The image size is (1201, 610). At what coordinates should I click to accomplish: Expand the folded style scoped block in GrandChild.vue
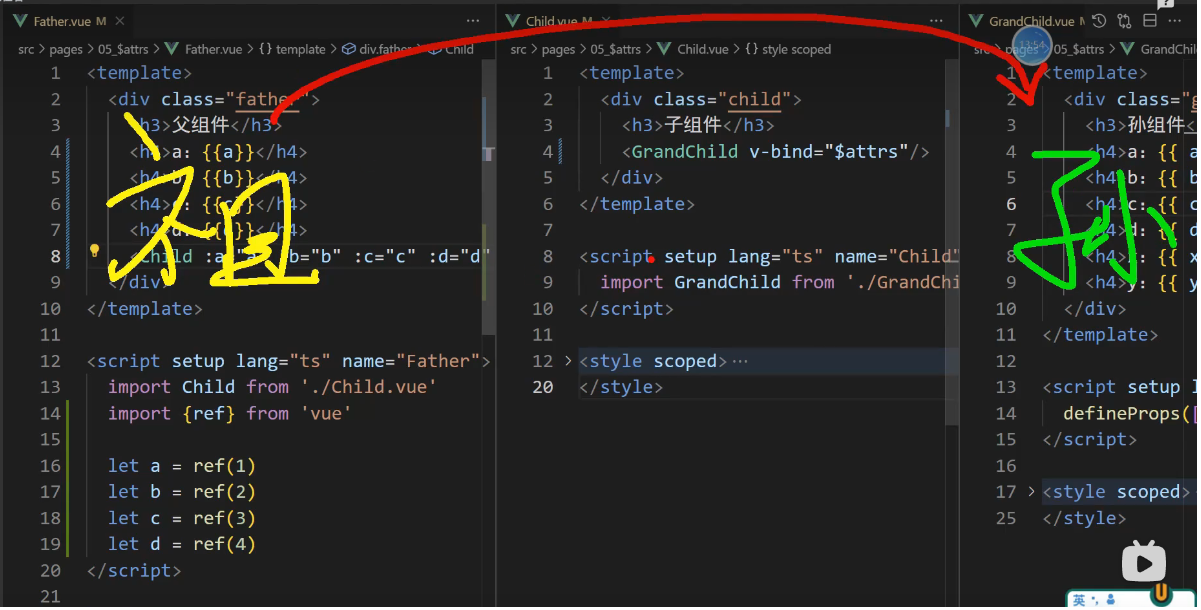pos(1031,492)
